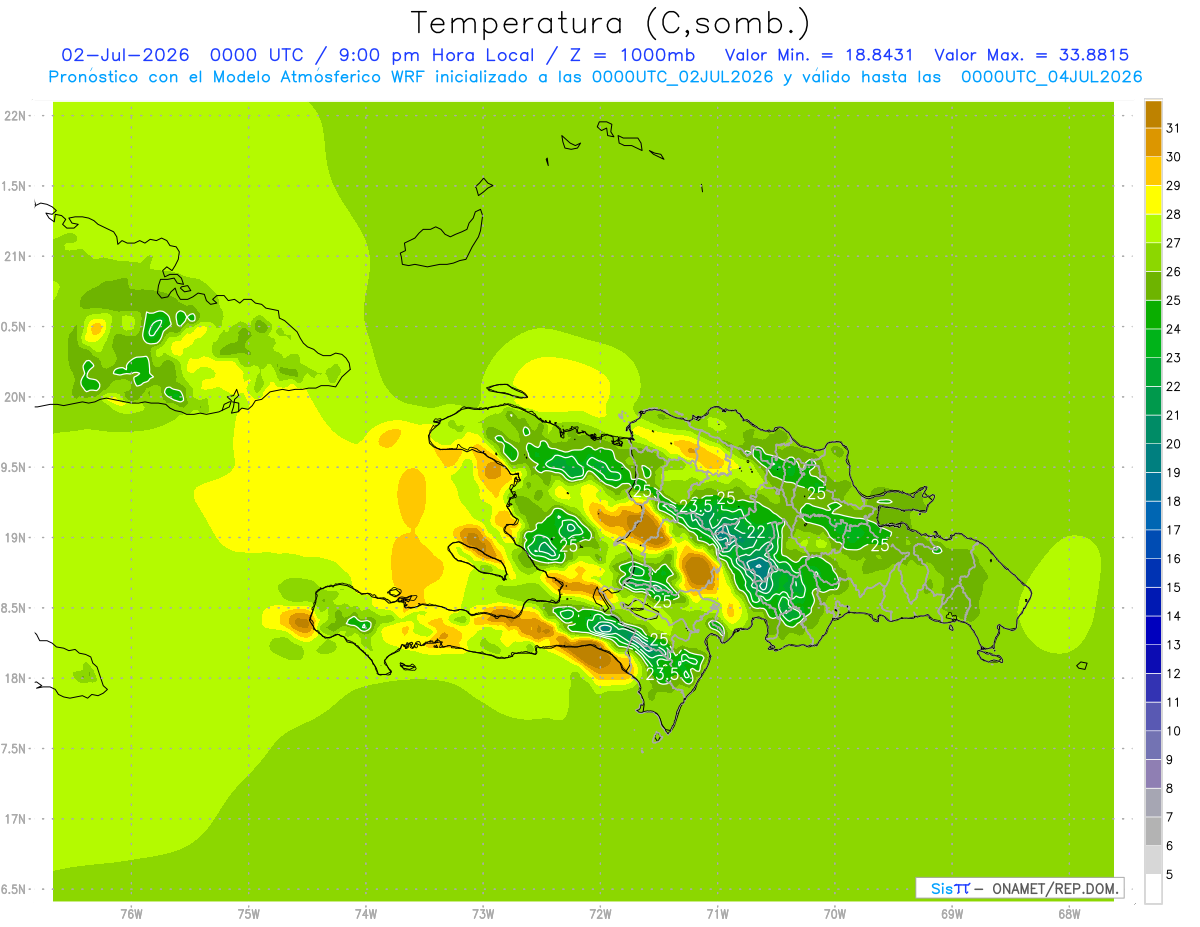Pick the teal legend swatch between 19 and 20
The image size is (1200, 927).
(x=1153, y=458)
